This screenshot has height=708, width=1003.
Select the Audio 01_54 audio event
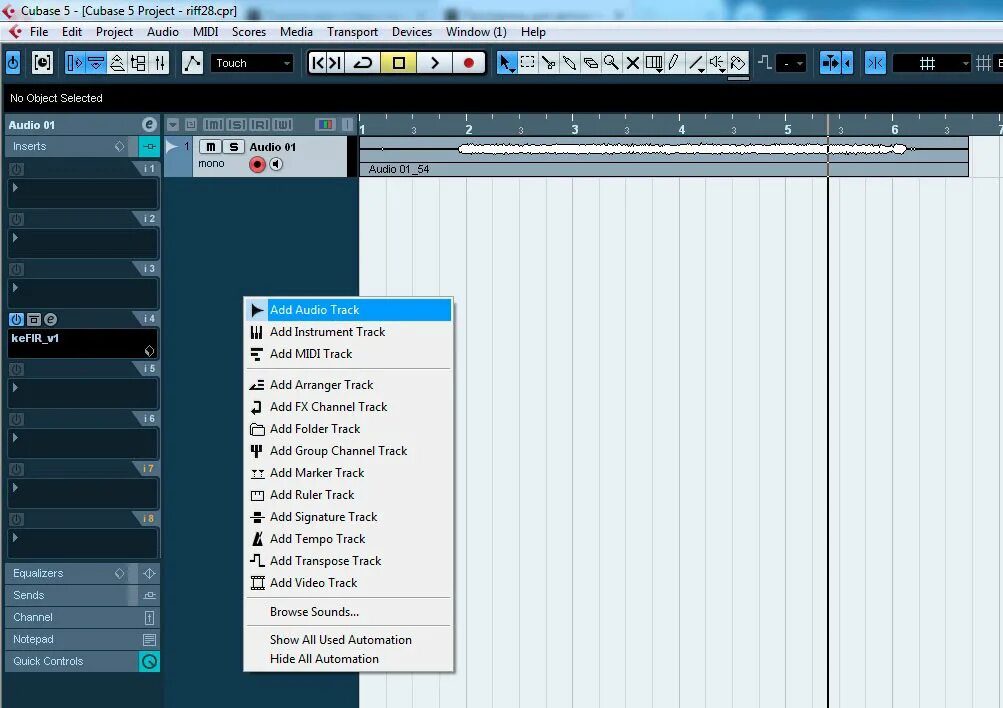(x=664, y=157)
